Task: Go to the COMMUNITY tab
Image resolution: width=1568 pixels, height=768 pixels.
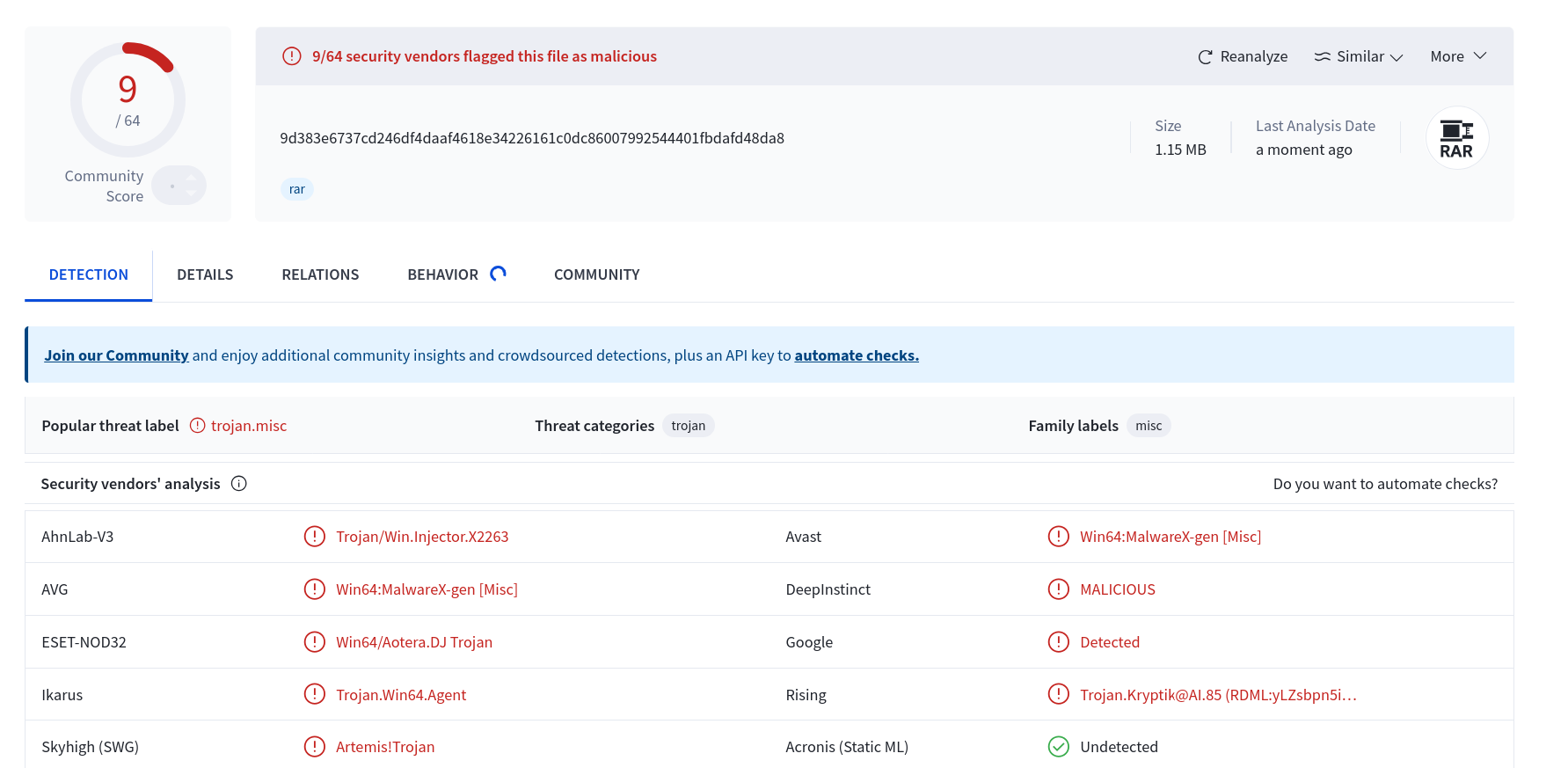Action: (597, 274)
